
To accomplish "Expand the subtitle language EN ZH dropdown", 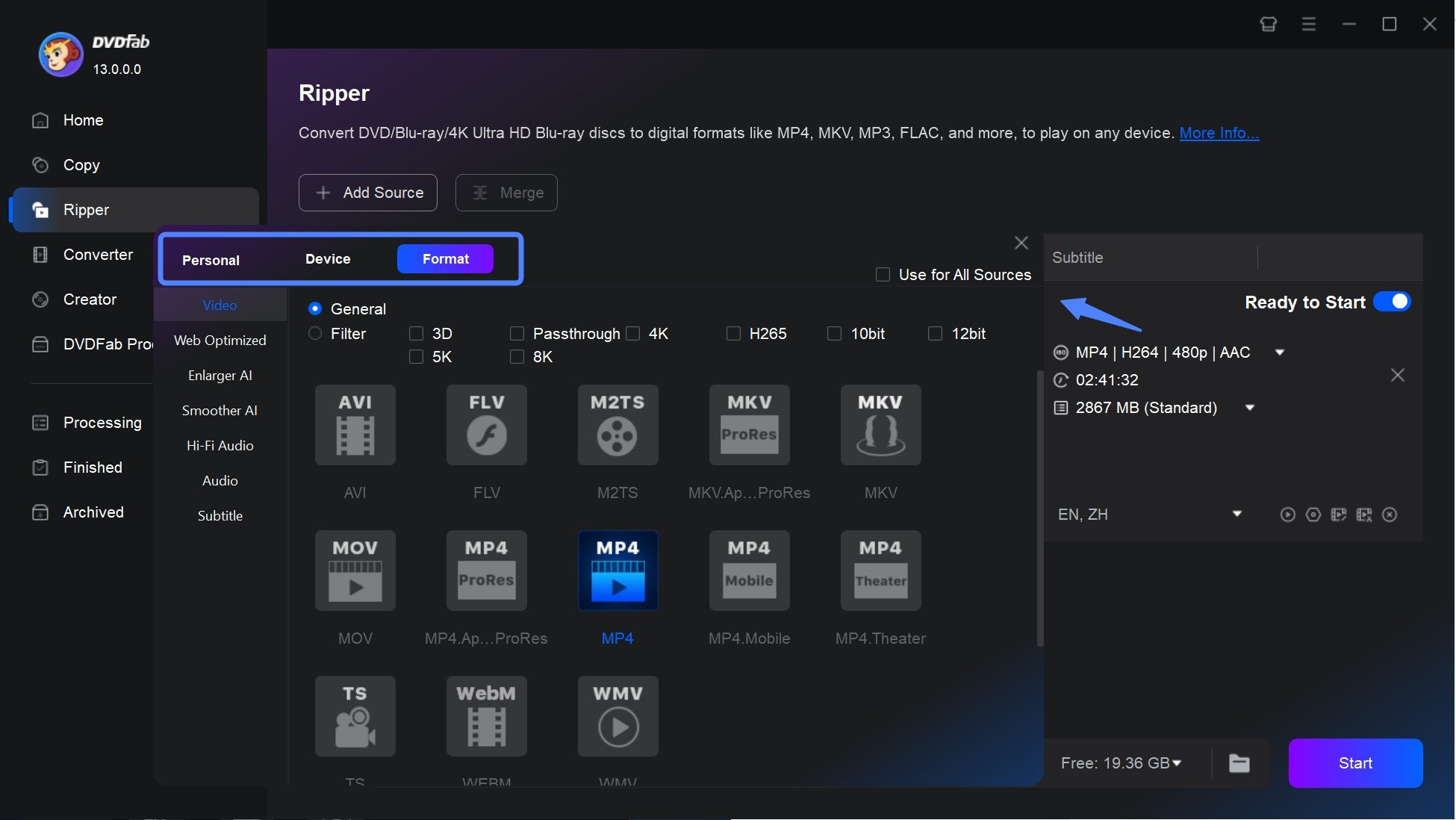I will click(x=1234, y=514).
